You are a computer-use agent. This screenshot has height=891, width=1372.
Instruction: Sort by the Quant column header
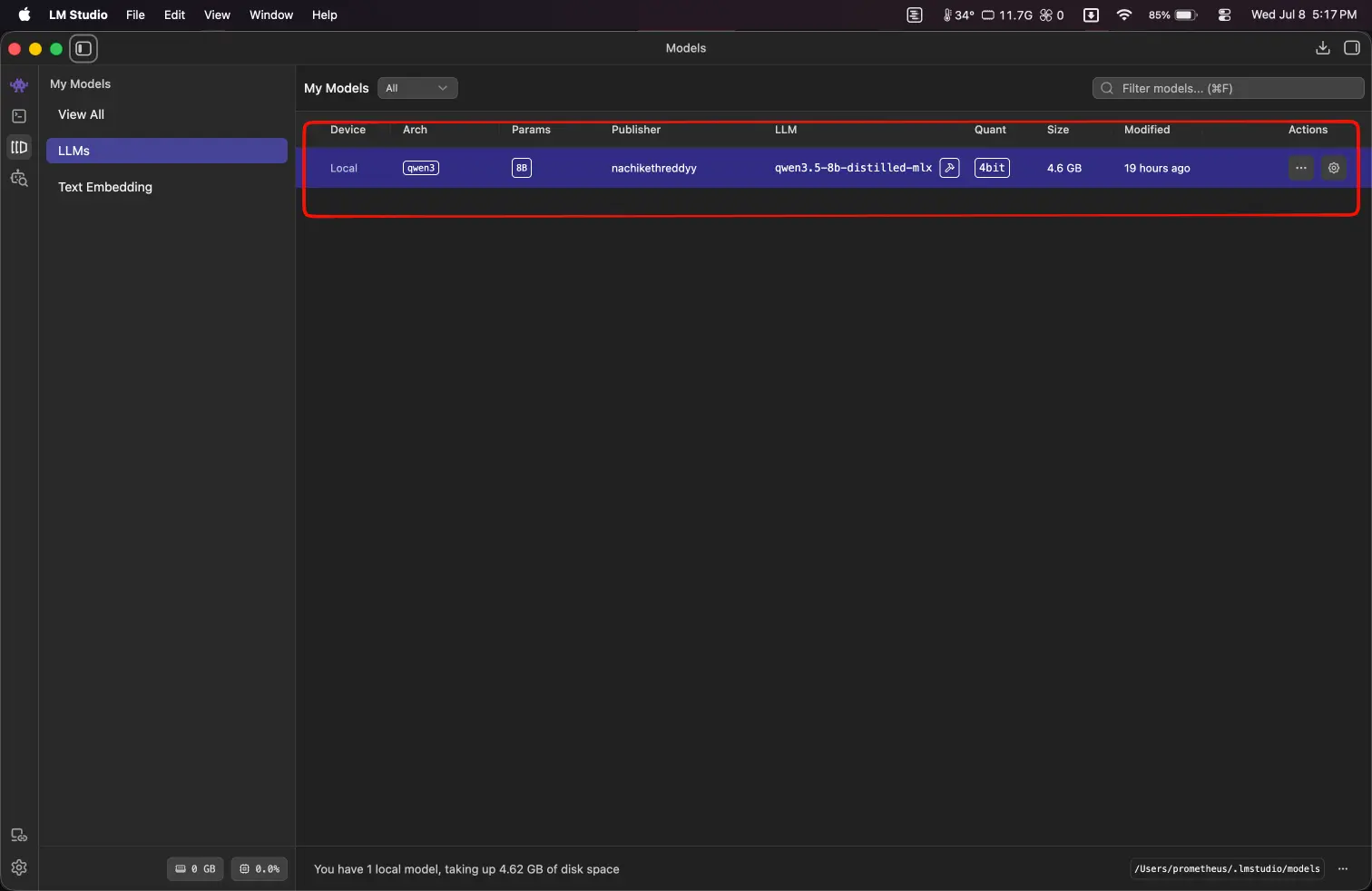[x=990, y=130]
